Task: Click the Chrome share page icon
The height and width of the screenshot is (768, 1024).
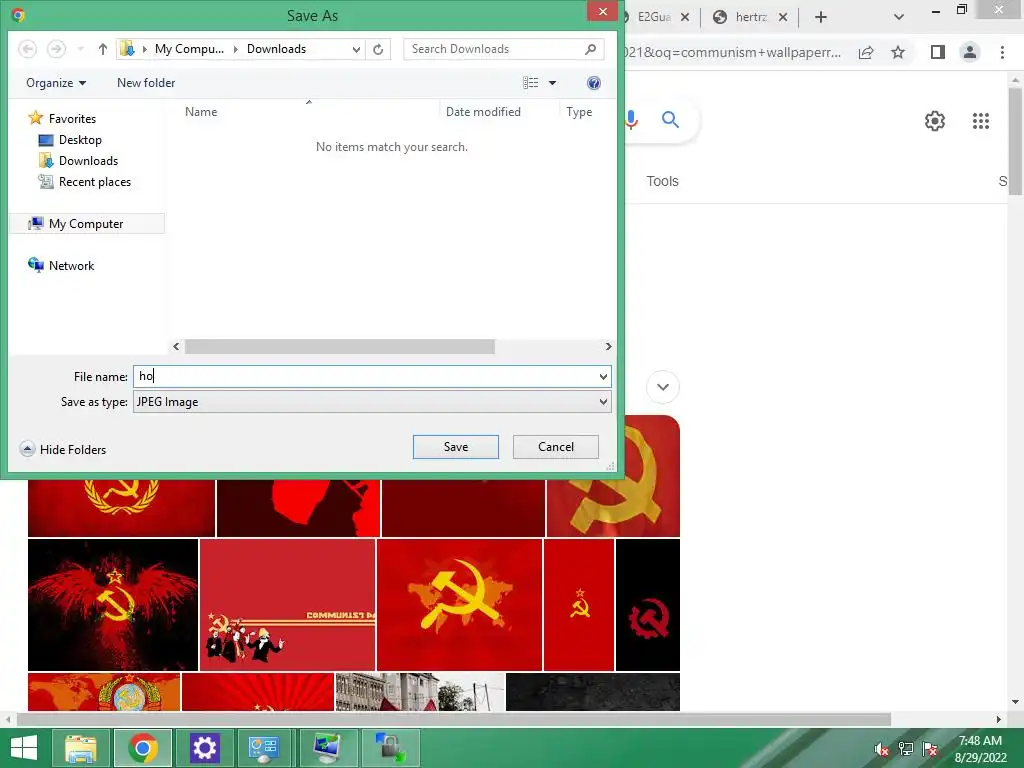Action: pos(866,52)
